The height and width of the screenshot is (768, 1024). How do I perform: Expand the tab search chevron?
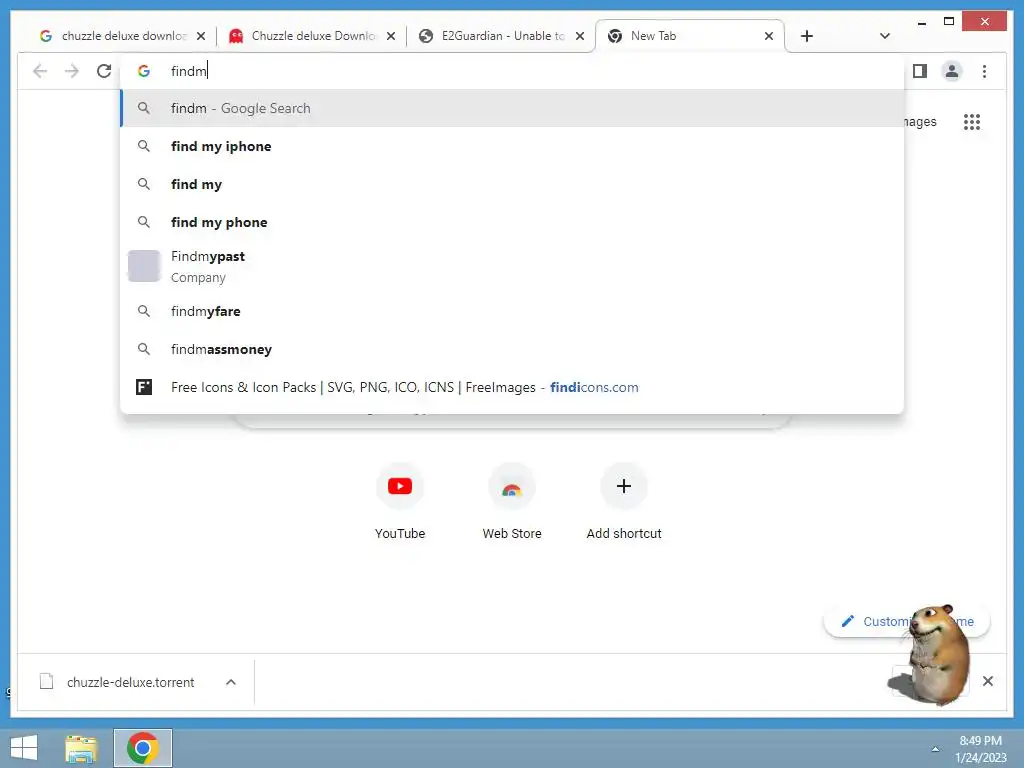[x=885, y=36]
